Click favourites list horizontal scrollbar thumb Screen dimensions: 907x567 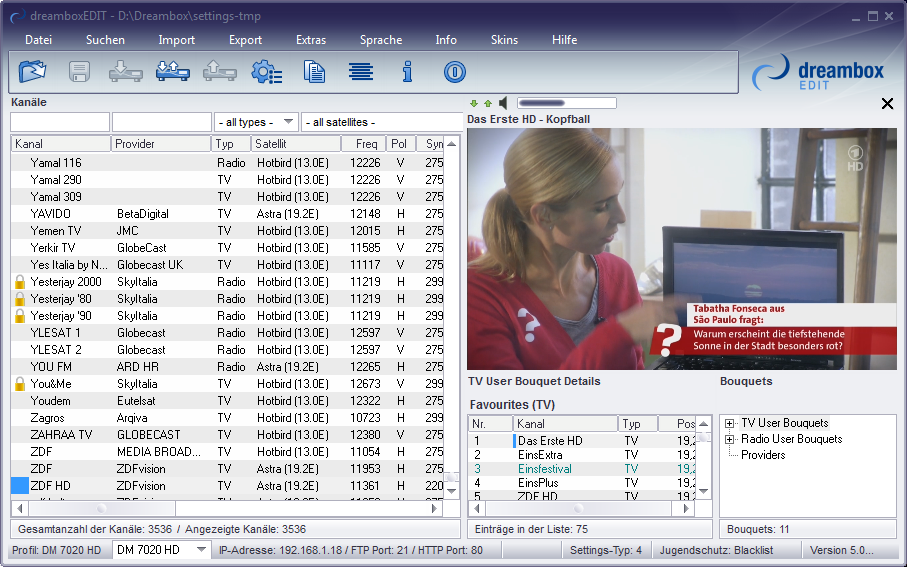click(578, 509)
